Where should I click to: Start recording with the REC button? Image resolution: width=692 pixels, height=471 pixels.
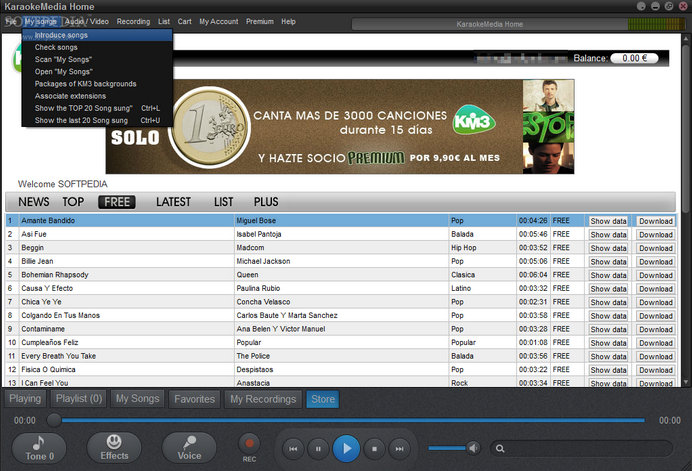249,444
